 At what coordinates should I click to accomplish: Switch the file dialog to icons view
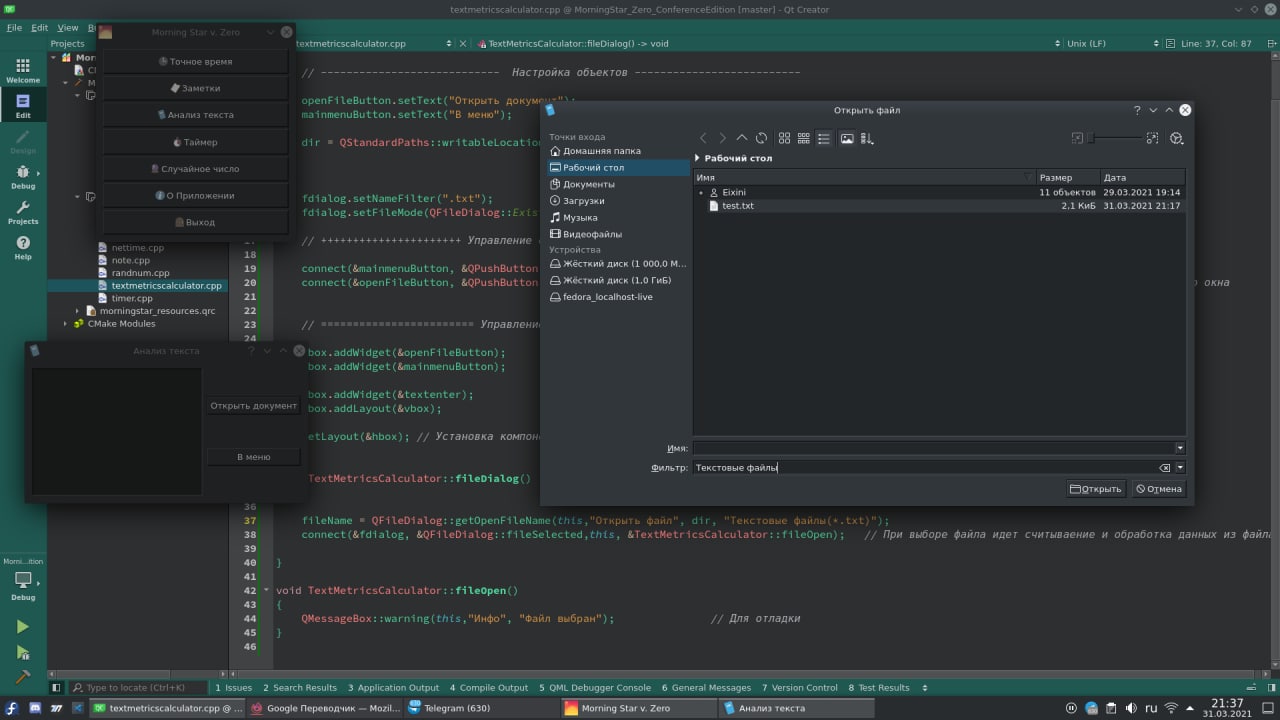784,138
